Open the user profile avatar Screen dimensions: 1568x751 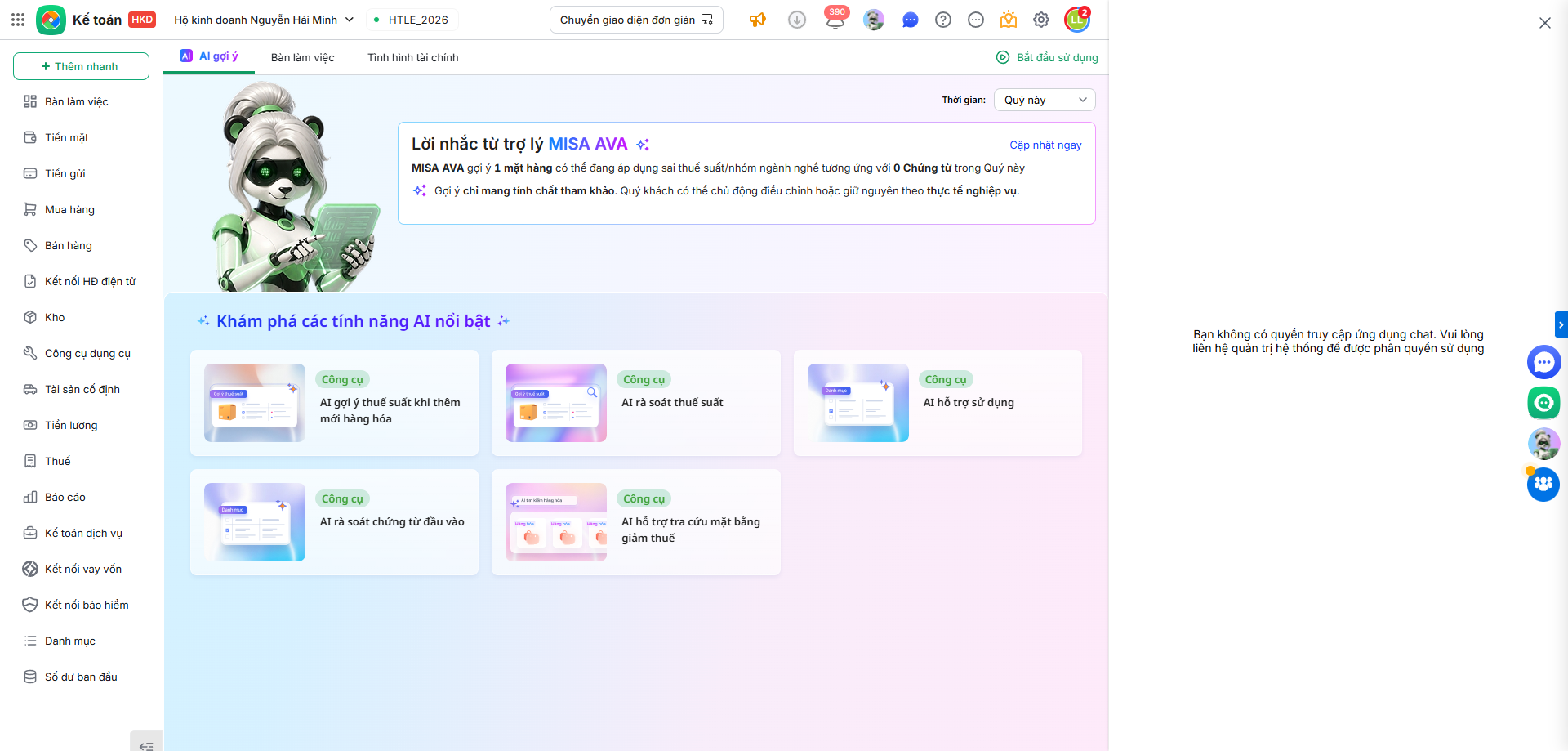coord(1077,20)
